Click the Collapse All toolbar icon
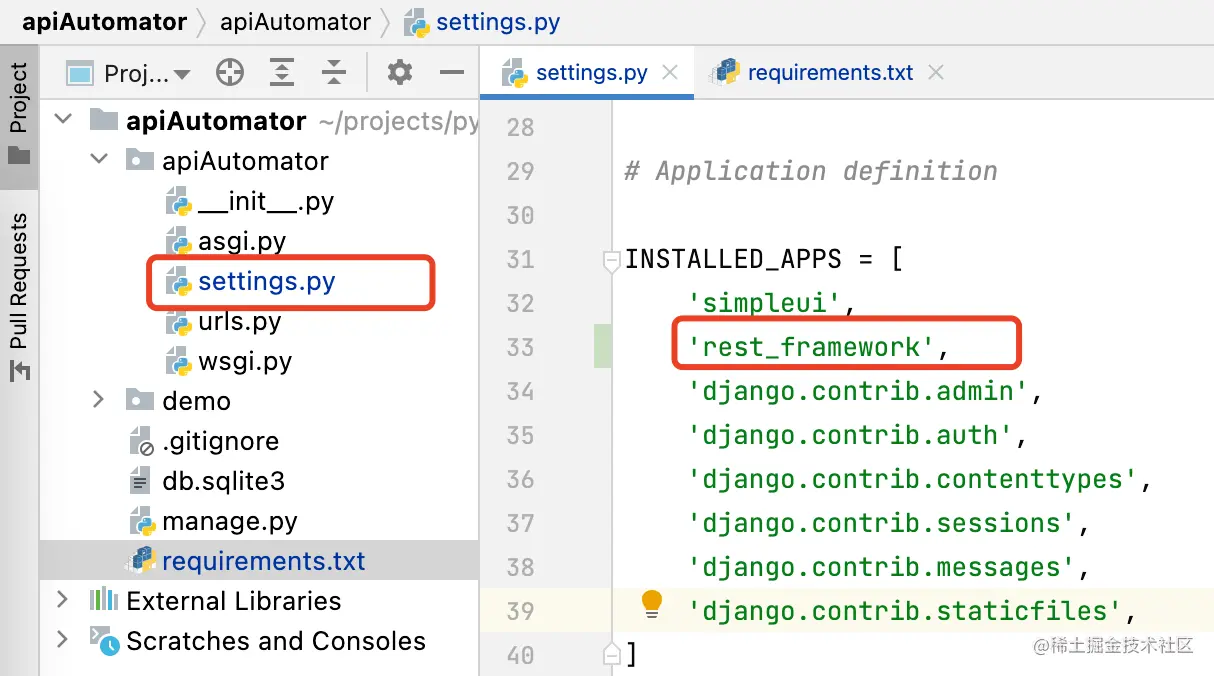 coord(333,73)
